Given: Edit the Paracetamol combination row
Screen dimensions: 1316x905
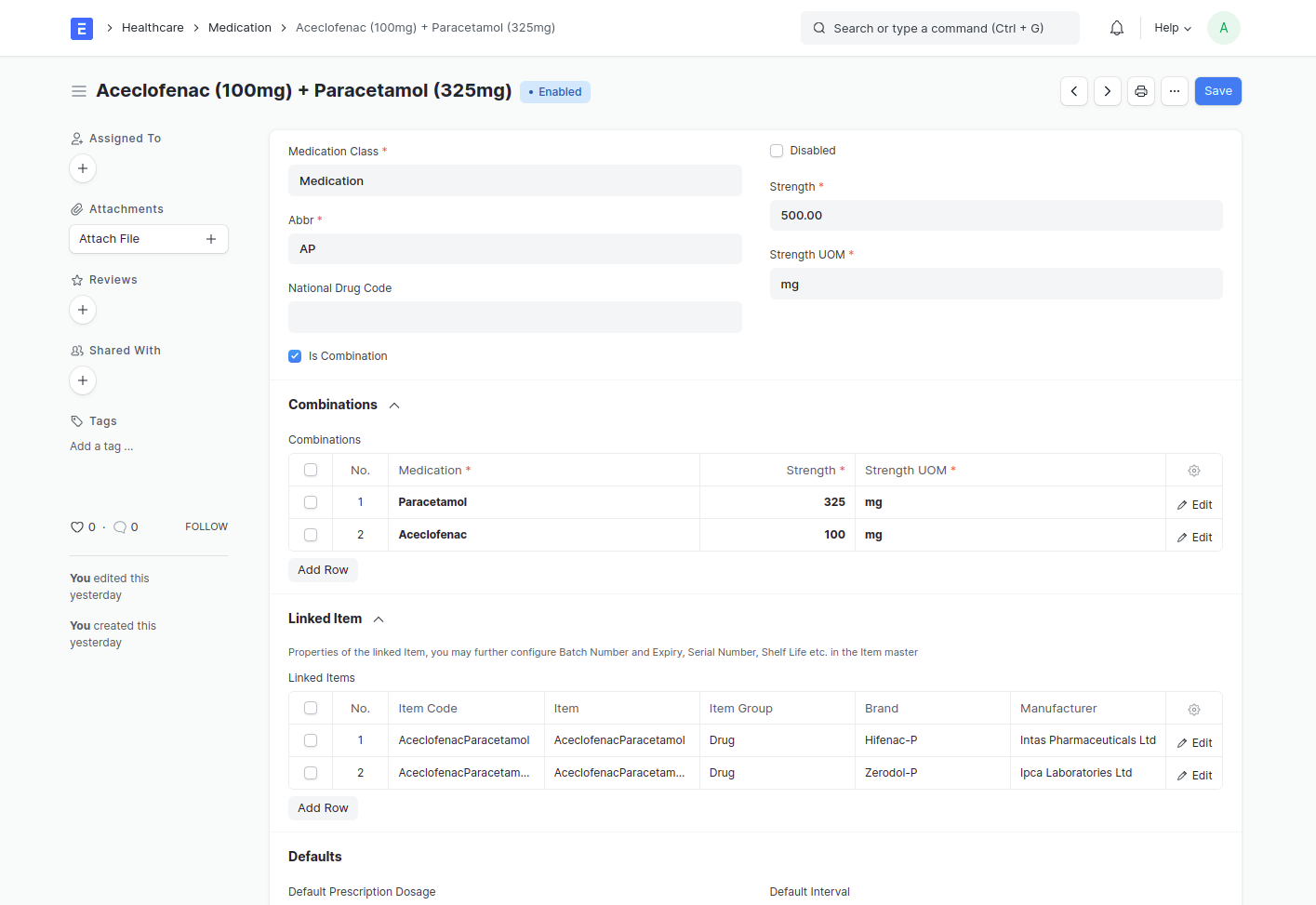Looking at the screenshot, I should point(1194,505).
